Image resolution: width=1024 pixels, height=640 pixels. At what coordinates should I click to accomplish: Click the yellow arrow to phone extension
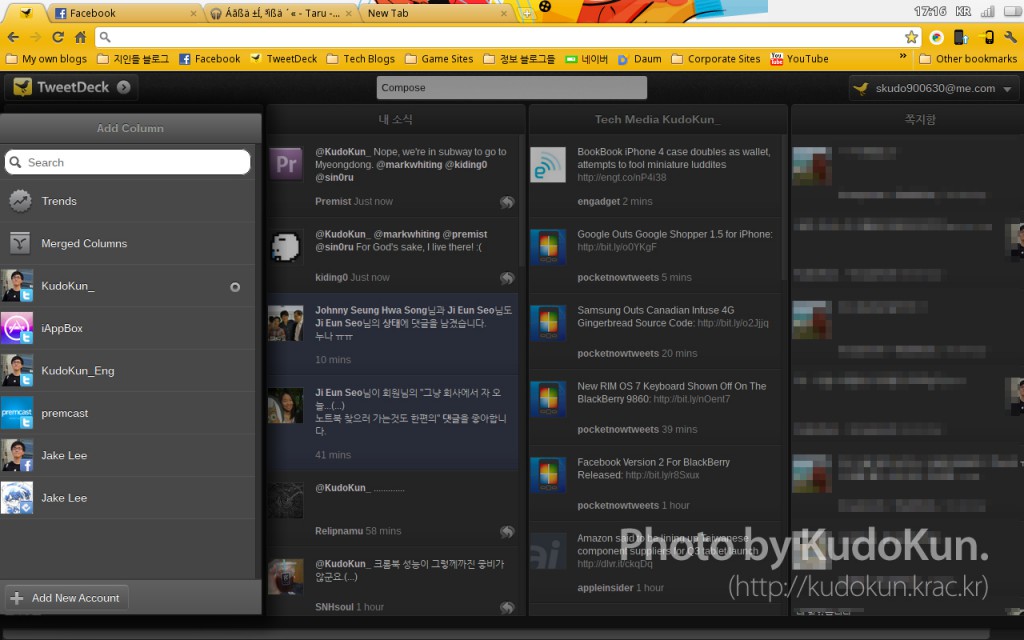pos(986,37)
